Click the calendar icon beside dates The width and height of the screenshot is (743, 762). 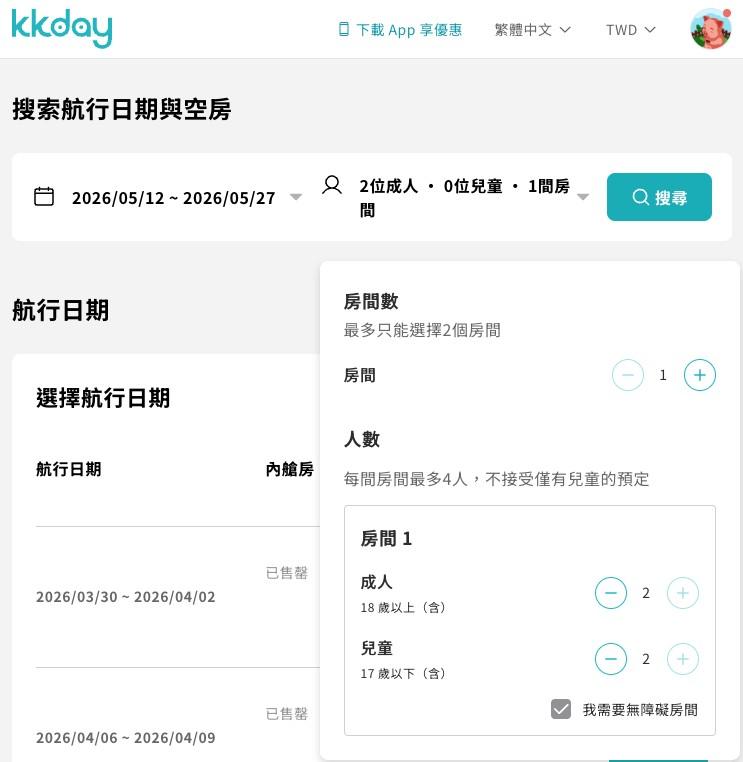[44, 196]
